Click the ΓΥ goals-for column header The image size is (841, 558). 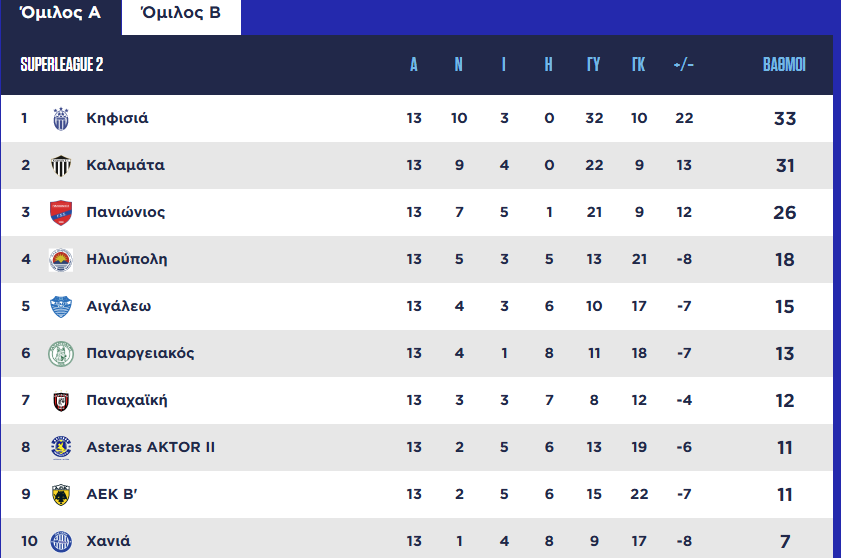point(593,65)
